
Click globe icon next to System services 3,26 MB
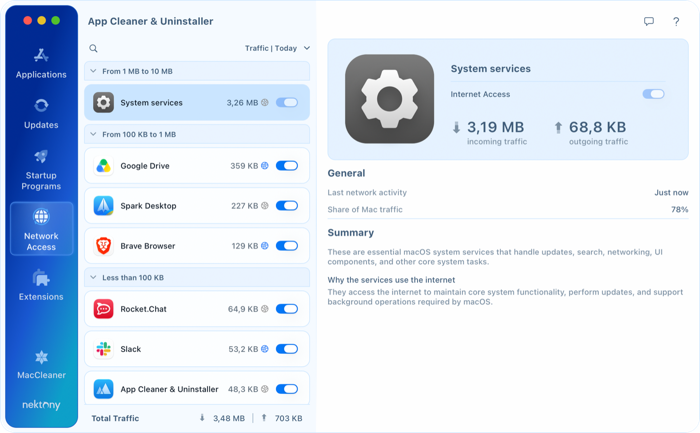click(265, 103)
